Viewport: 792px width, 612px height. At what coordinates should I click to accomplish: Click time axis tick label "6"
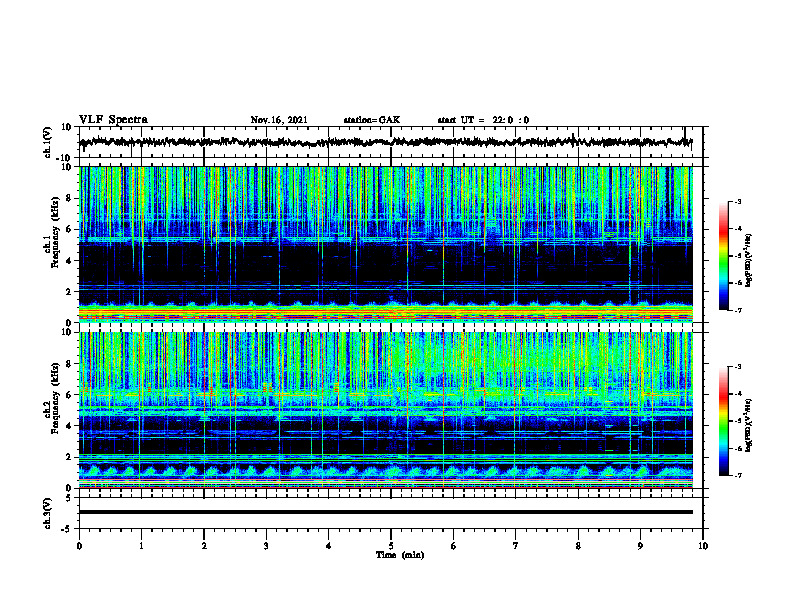pyautogui.click(x=454, y=546)
